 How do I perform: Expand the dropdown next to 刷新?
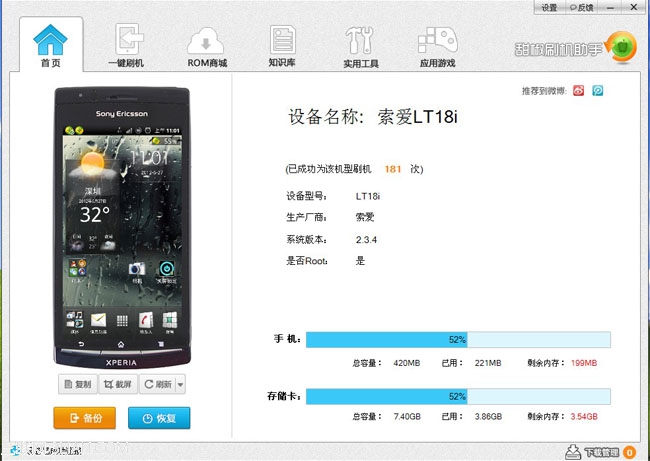pyautogui.click(x=180, y=384)
